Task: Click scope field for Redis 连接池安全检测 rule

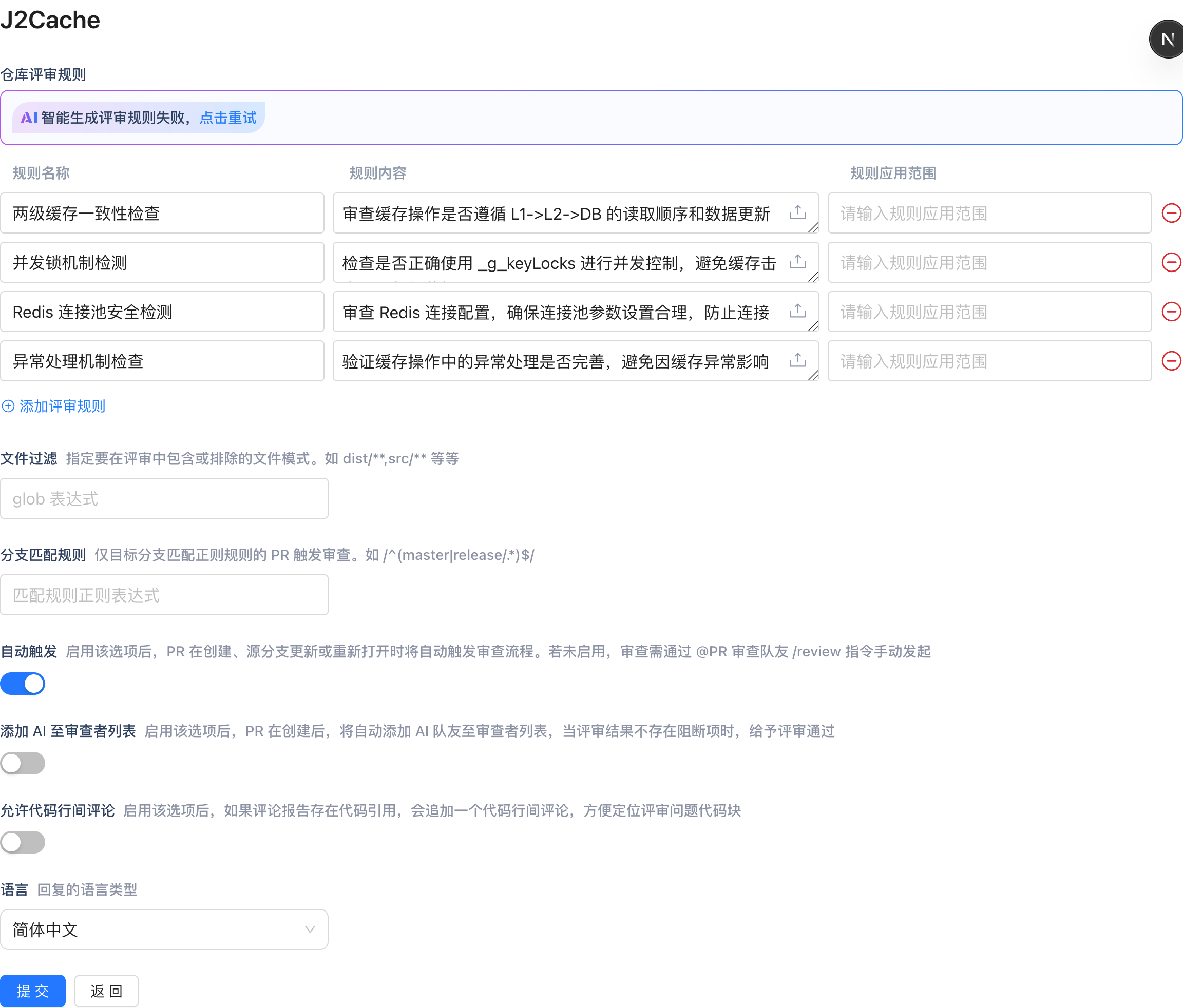Action: tap(989, 312)
